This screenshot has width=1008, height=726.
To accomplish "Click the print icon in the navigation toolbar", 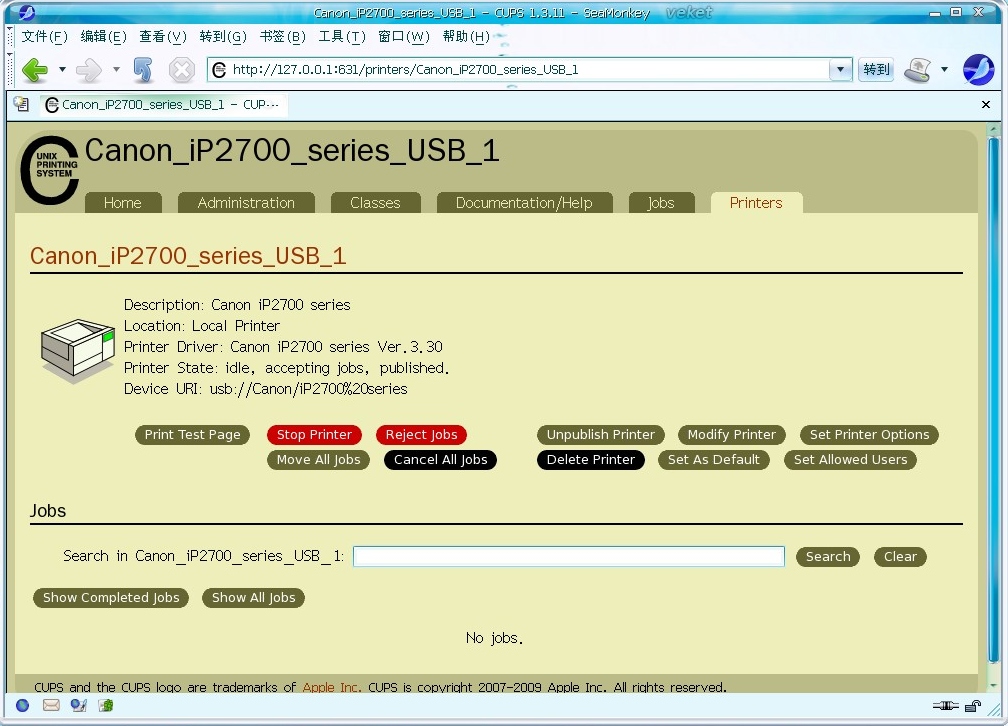I will pos(918,69).
